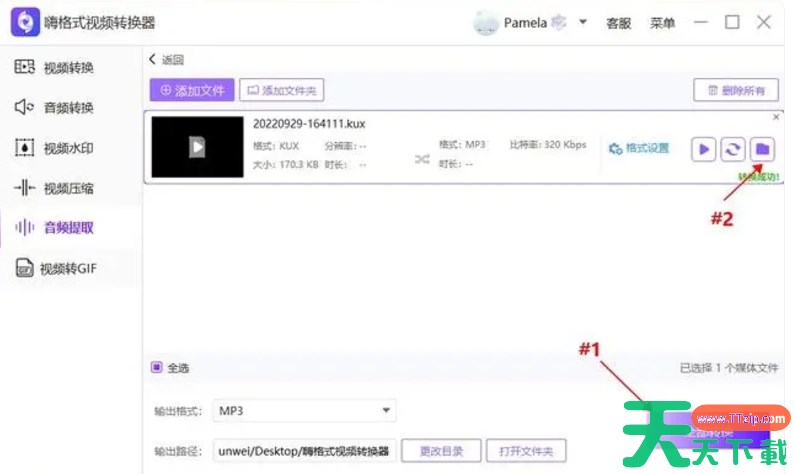Click the 输出路径 path field
Viewport: 795px width, 474px height.
tap(304, 451)
